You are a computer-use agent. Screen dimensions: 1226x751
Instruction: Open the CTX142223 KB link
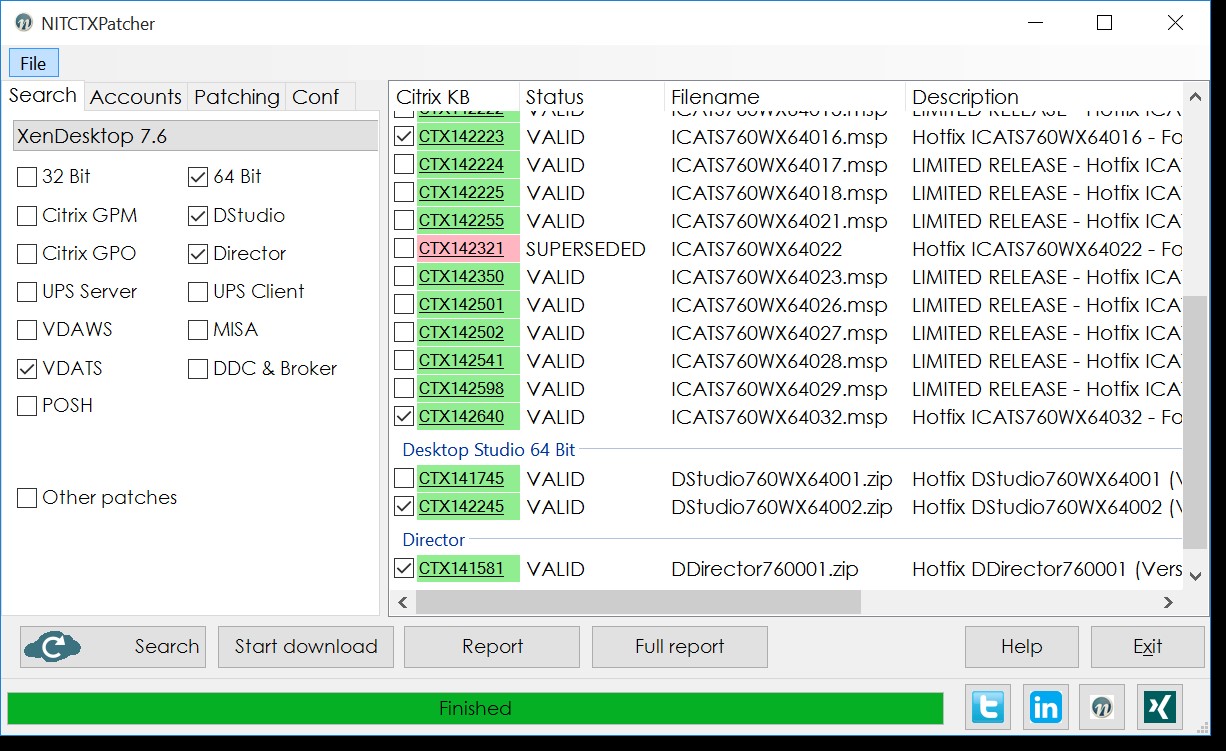(x=461, y=137)
